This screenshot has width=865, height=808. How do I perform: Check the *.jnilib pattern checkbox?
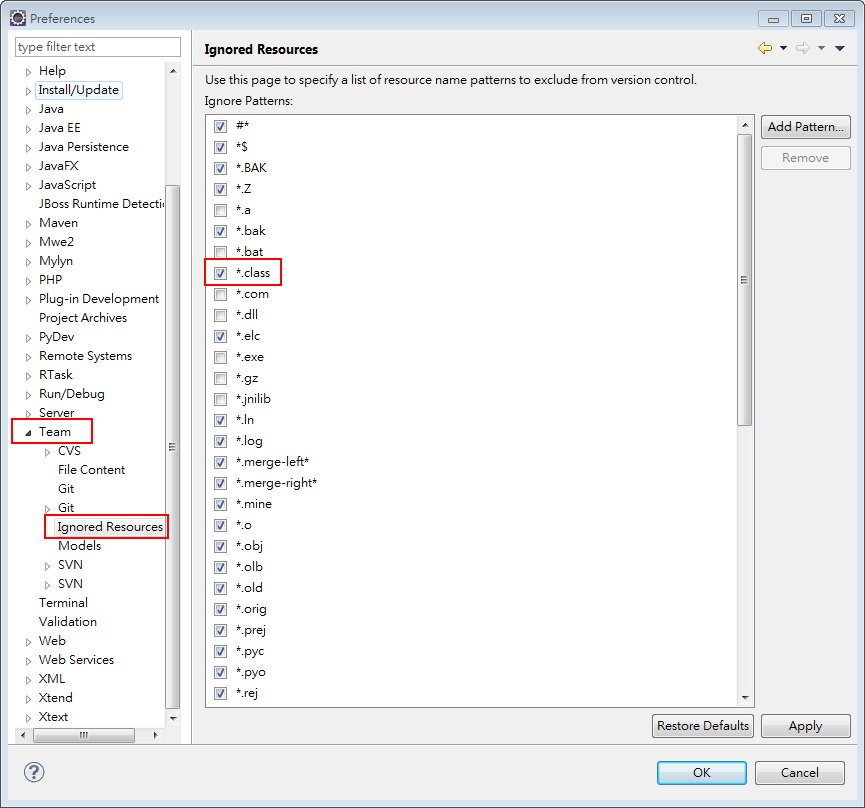(220, 399)
